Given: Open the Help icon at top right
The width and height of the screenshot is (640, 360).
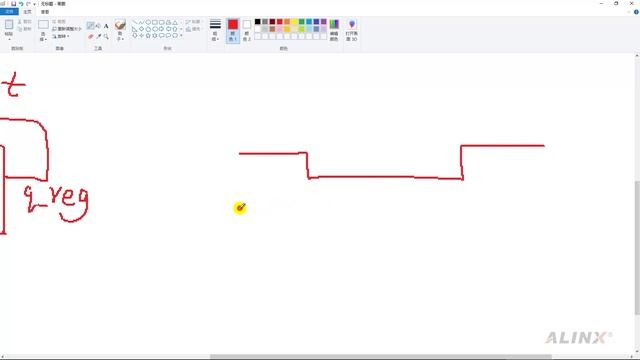Looking at the screenshot, I should pos(636,12).
